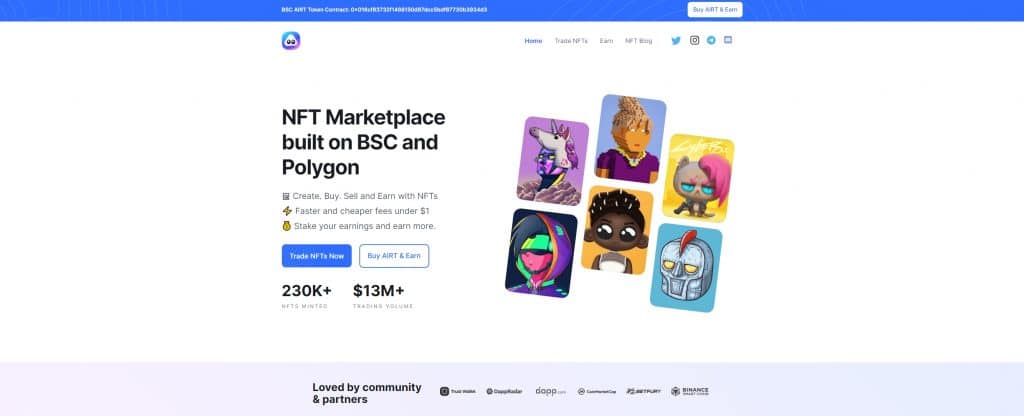Image resolution: width=1024 pixels, height=416 pixels.
Task: Click the site logo in the header
Action: 291,40
